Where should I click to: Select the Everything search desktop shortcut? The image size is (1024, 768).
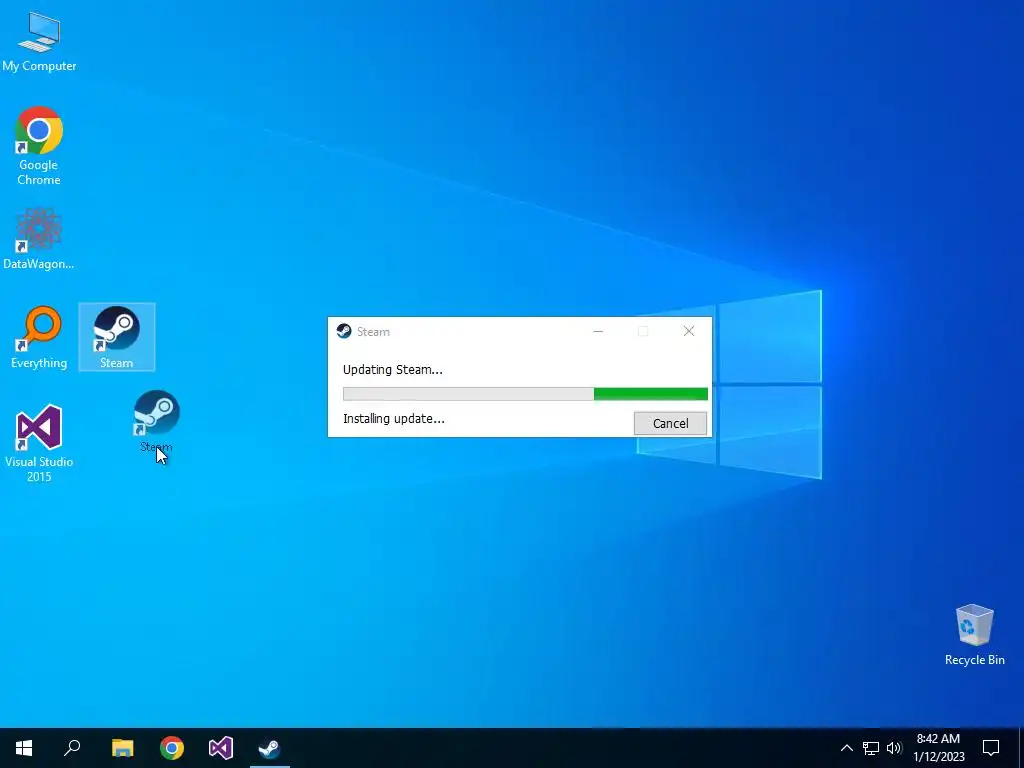39,338
